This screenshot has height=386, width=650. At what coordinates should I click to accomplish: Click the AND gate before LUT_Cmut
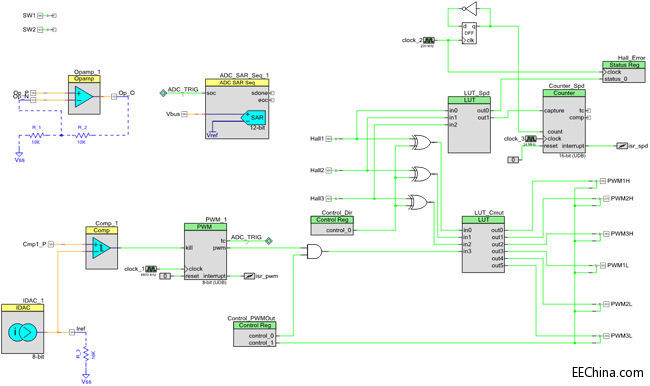click(x=314, y=252)
